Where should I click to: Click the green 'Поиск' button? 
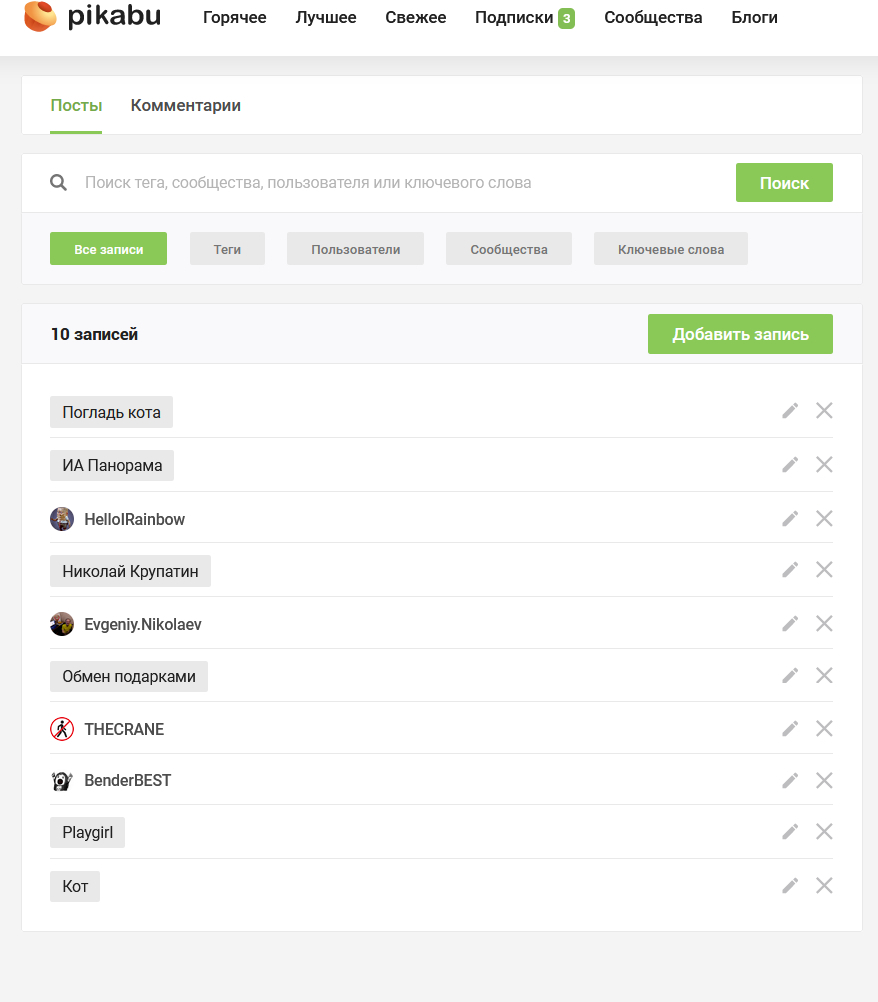(784, 183)
